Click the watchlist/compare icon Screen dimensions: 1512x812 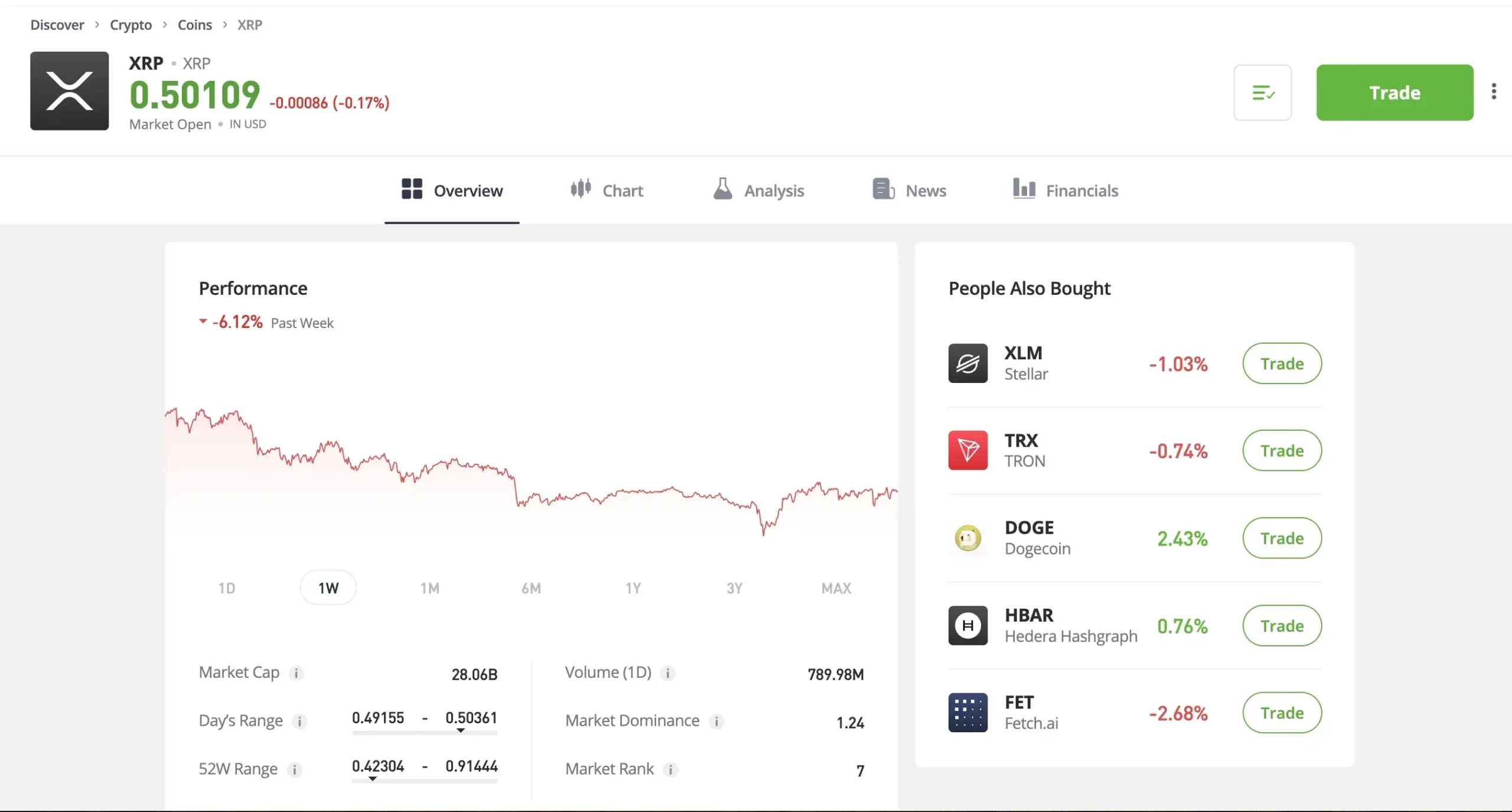coord(1263,92)
